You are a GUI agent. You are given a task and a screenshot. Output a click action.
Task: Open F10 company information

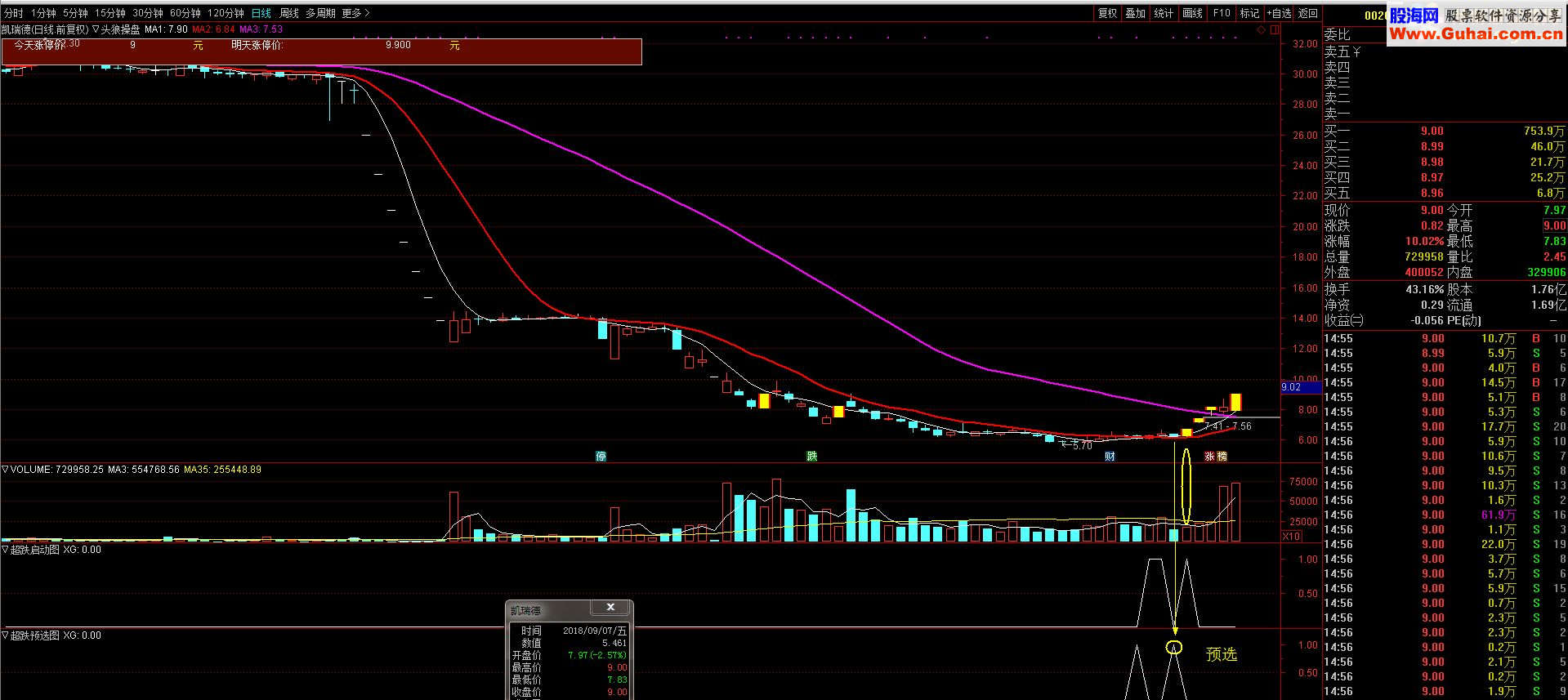pyautogui.click(x=1222, y=13)
